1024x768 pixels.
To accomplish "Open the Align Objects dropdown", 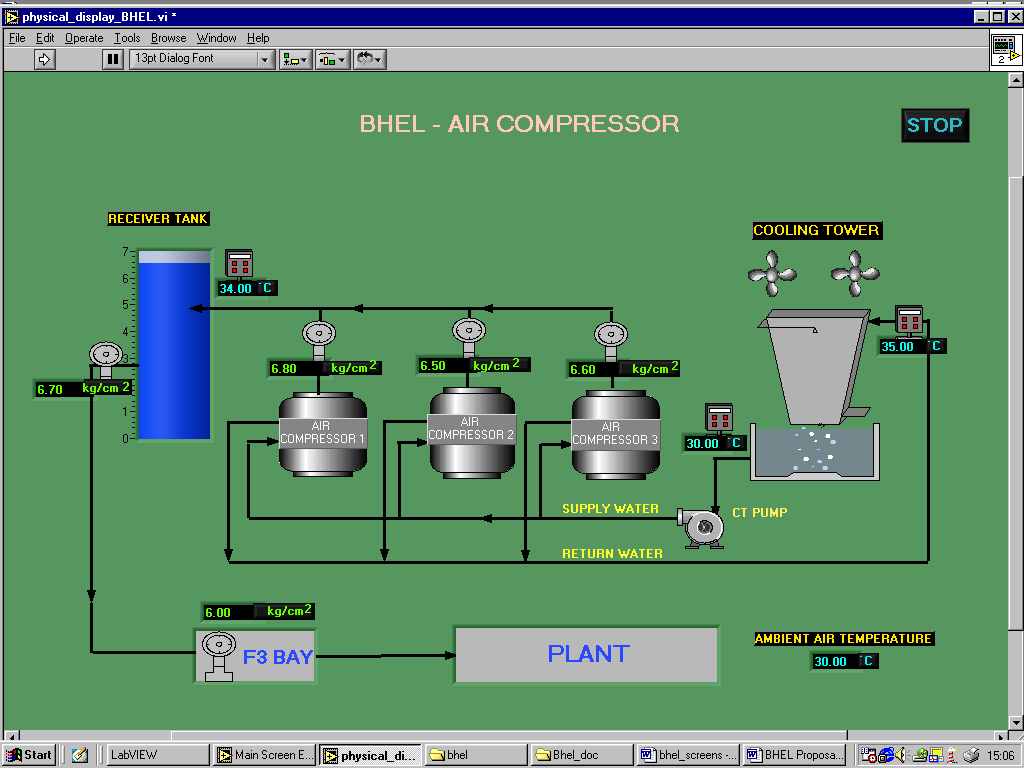I will [296, 59].
